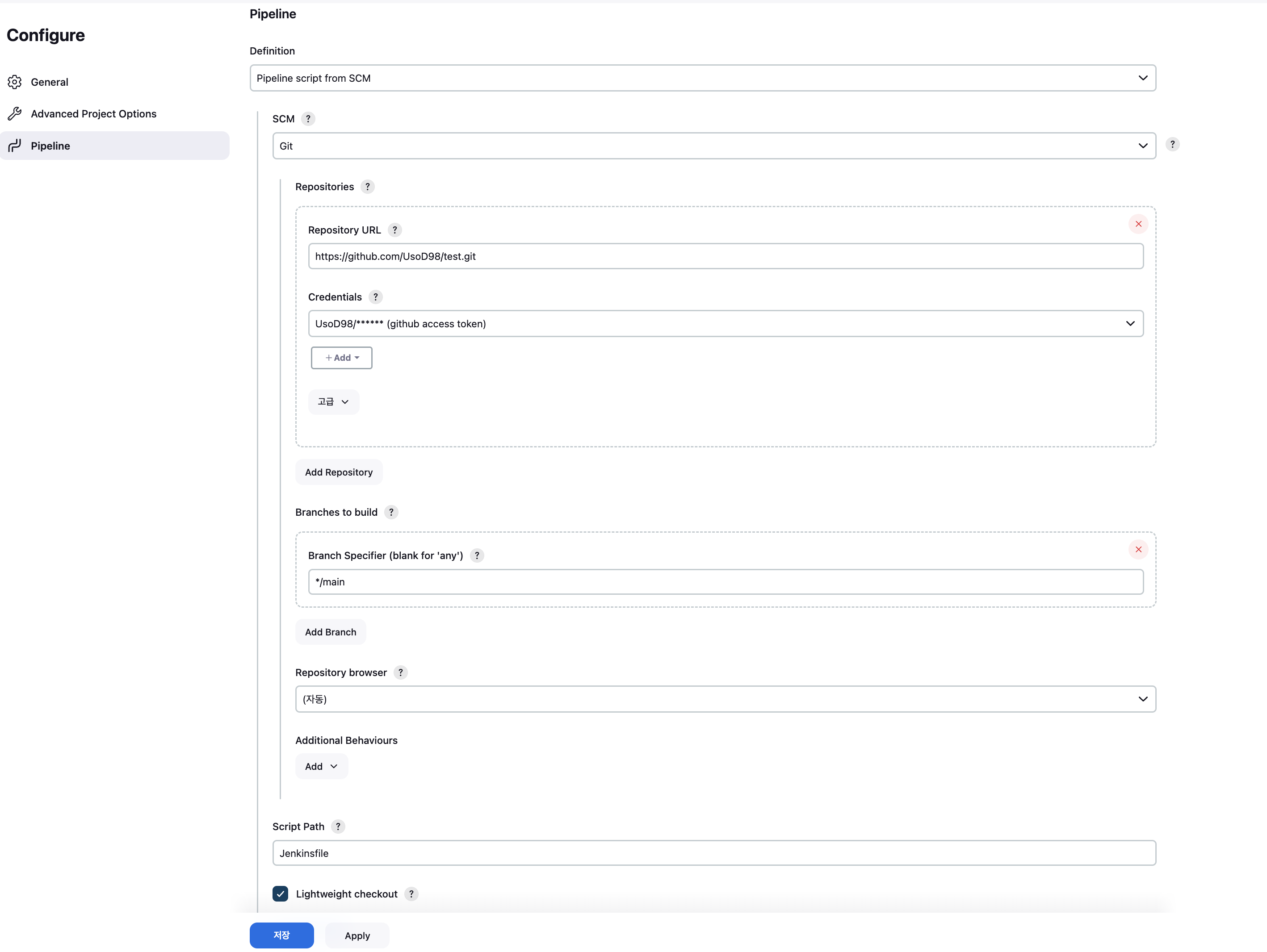
Task: Click the Branch Specifier input field
Action: click(x=725, y=582)
